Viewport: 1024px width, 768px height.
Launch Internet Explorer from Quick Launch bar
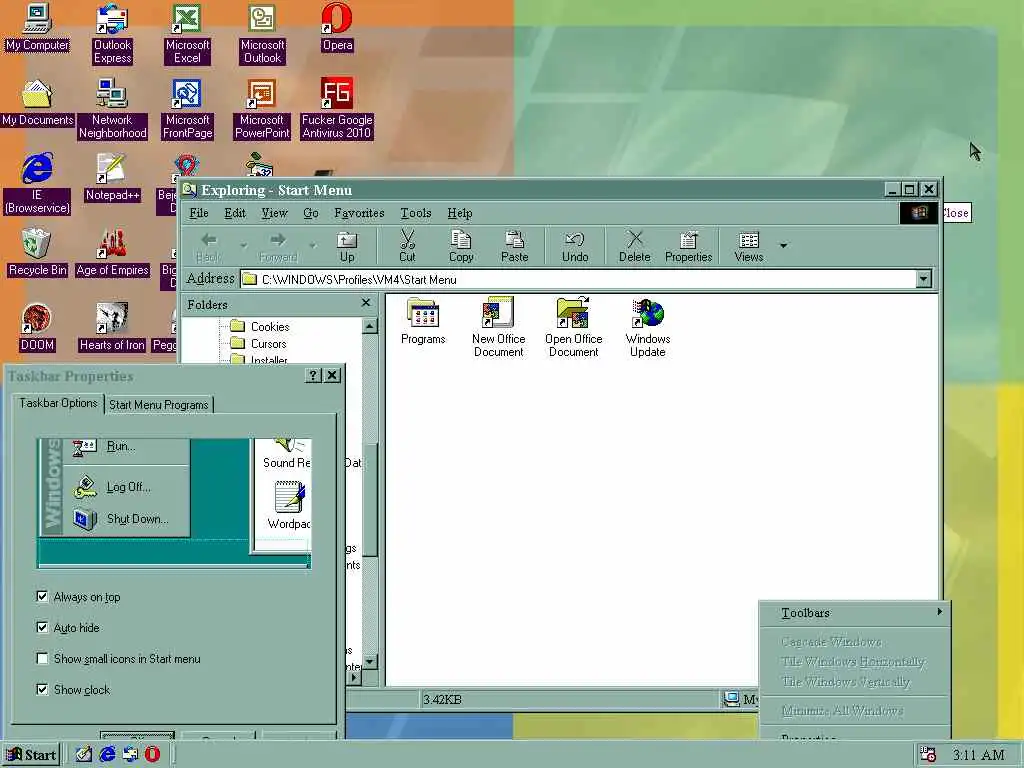(x=107, y=754)
